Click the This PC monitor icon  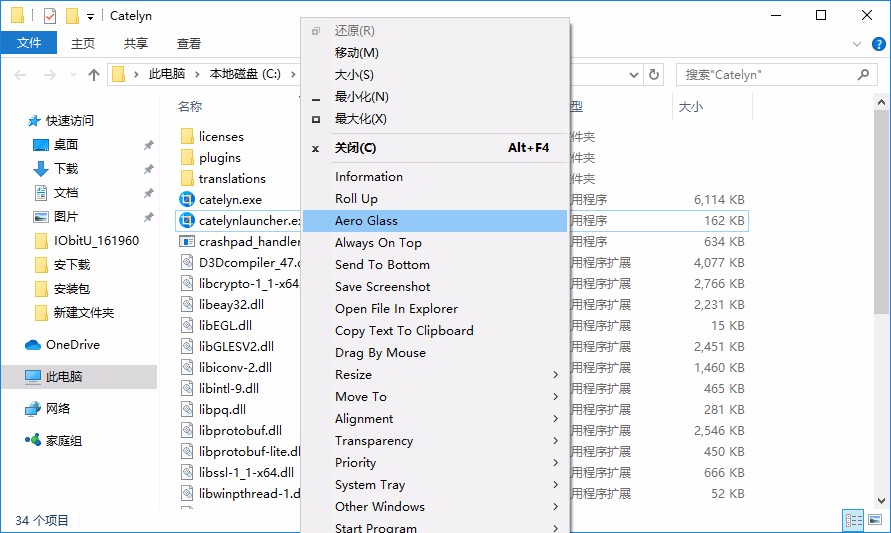click(x=33, y=377)
